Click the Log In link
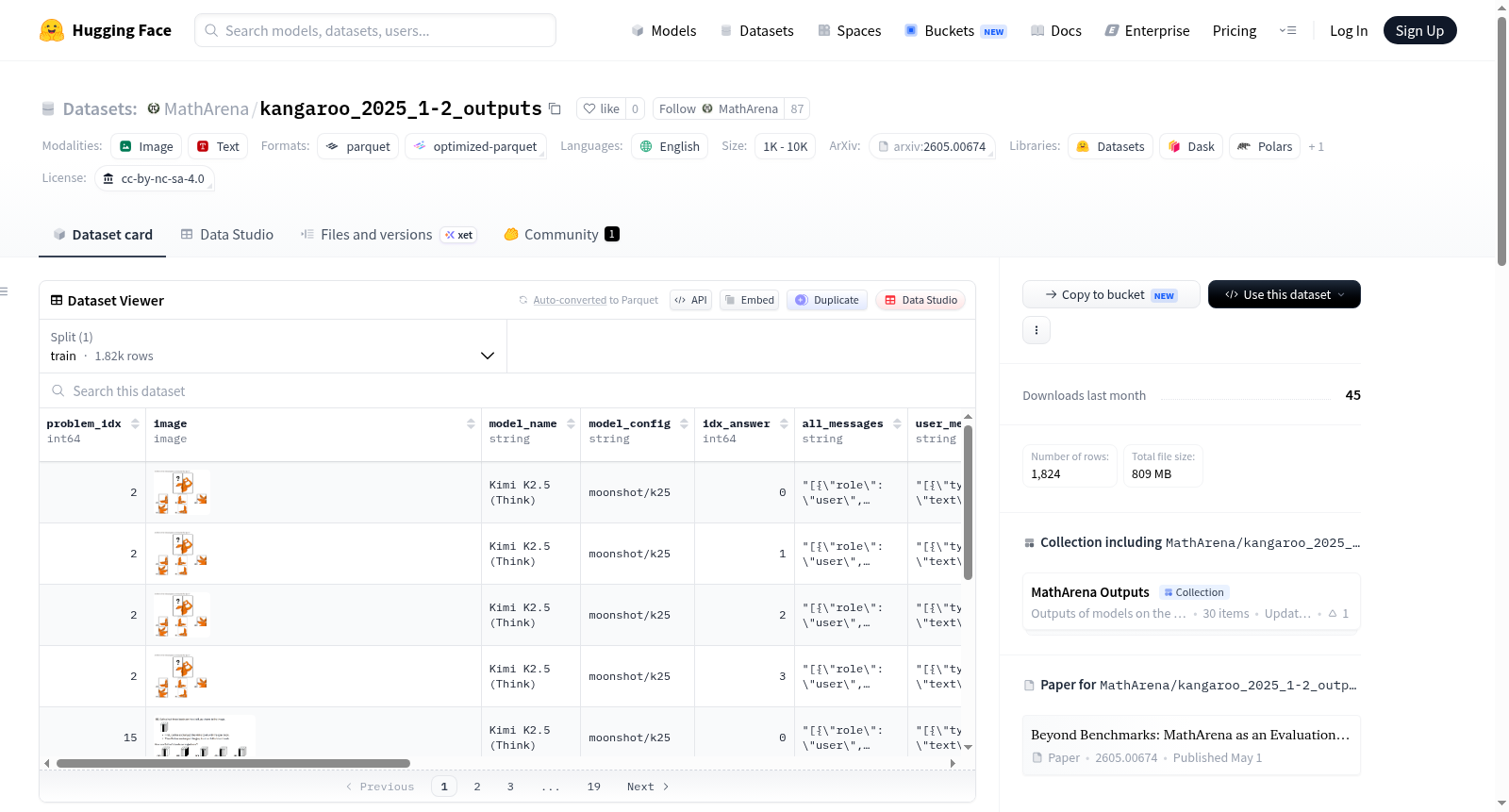Viewport: 1509px width, 812px height. tap(1349, 31)
